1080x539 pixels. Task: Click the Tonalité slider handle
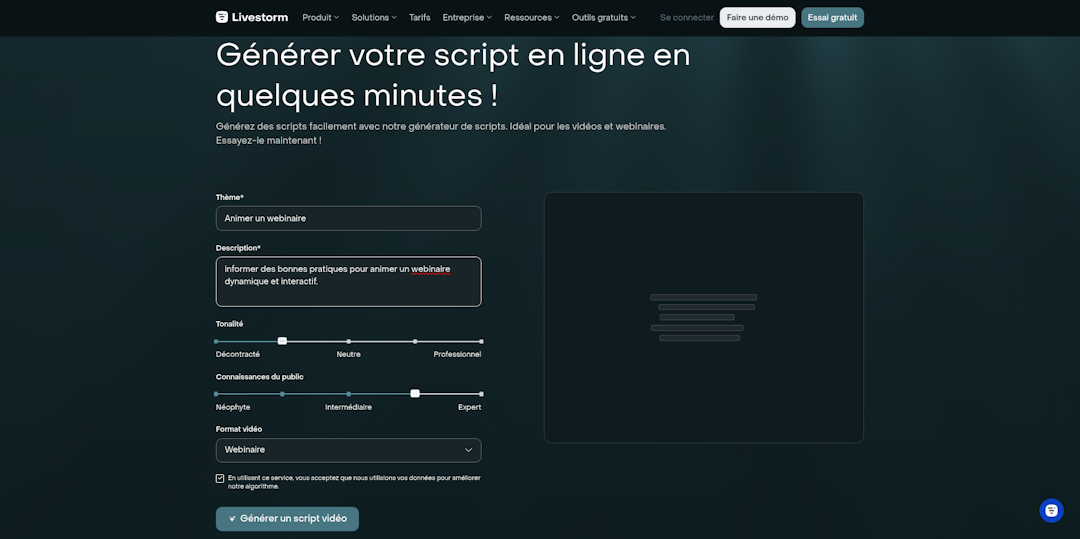282,341
